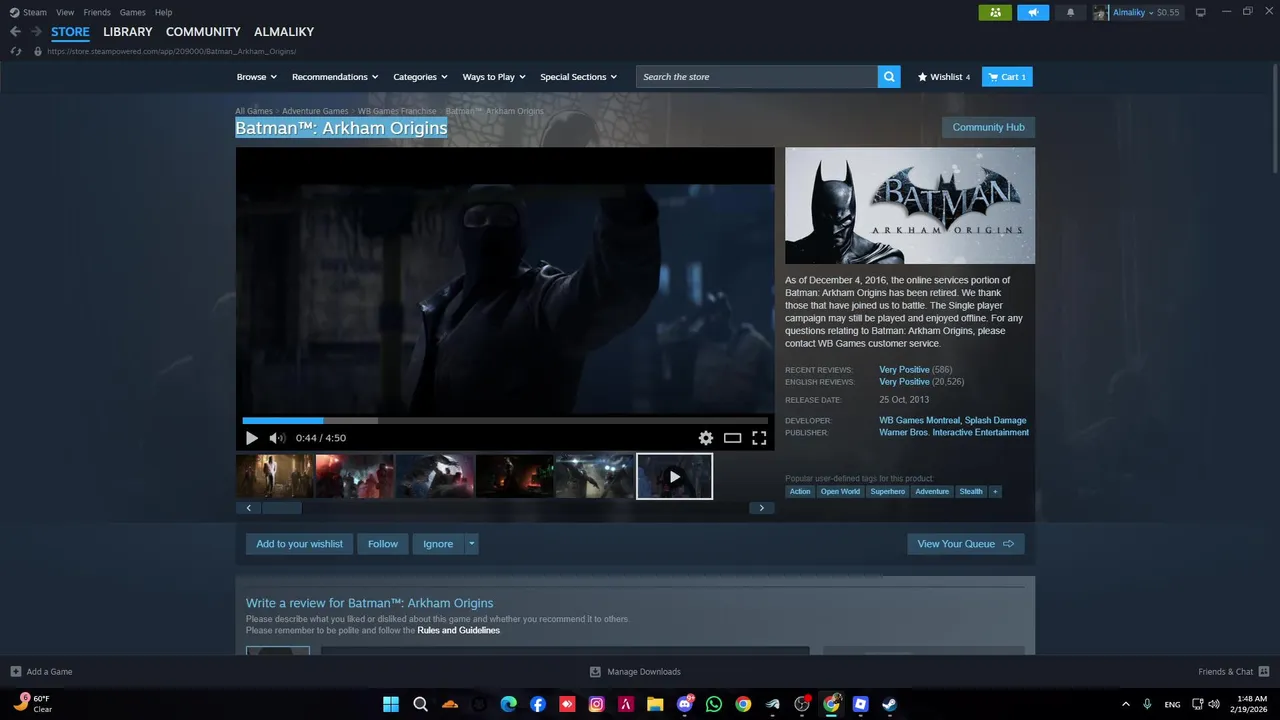Click the Open World tag
Viewport: 1280px width, 720px height.
840,491
